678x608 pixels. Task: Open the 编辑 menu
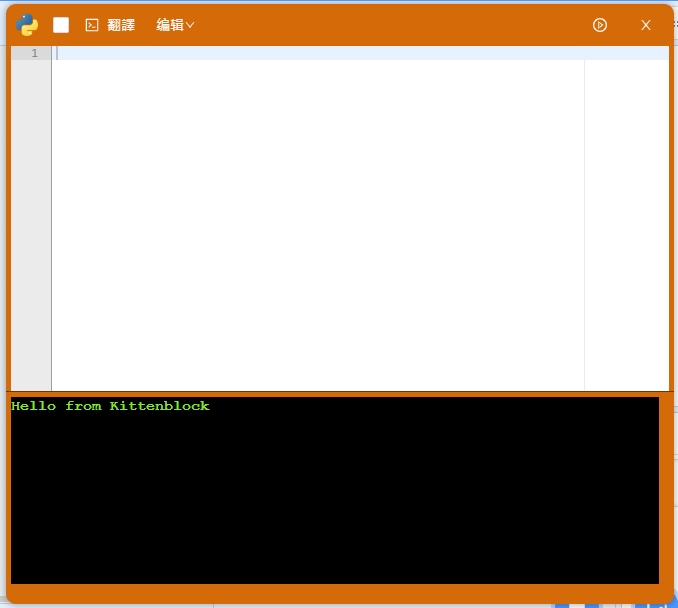click(x=170, y=25)
